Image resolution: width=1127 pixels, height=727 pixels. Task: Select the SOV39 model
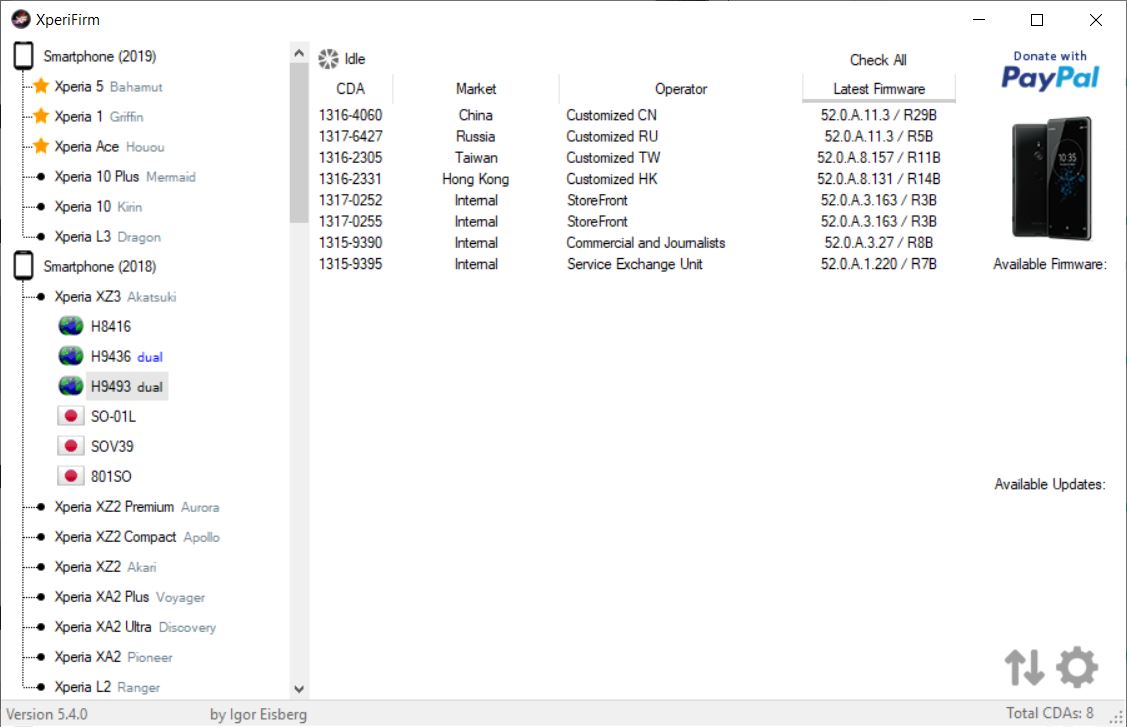[112, 447]
